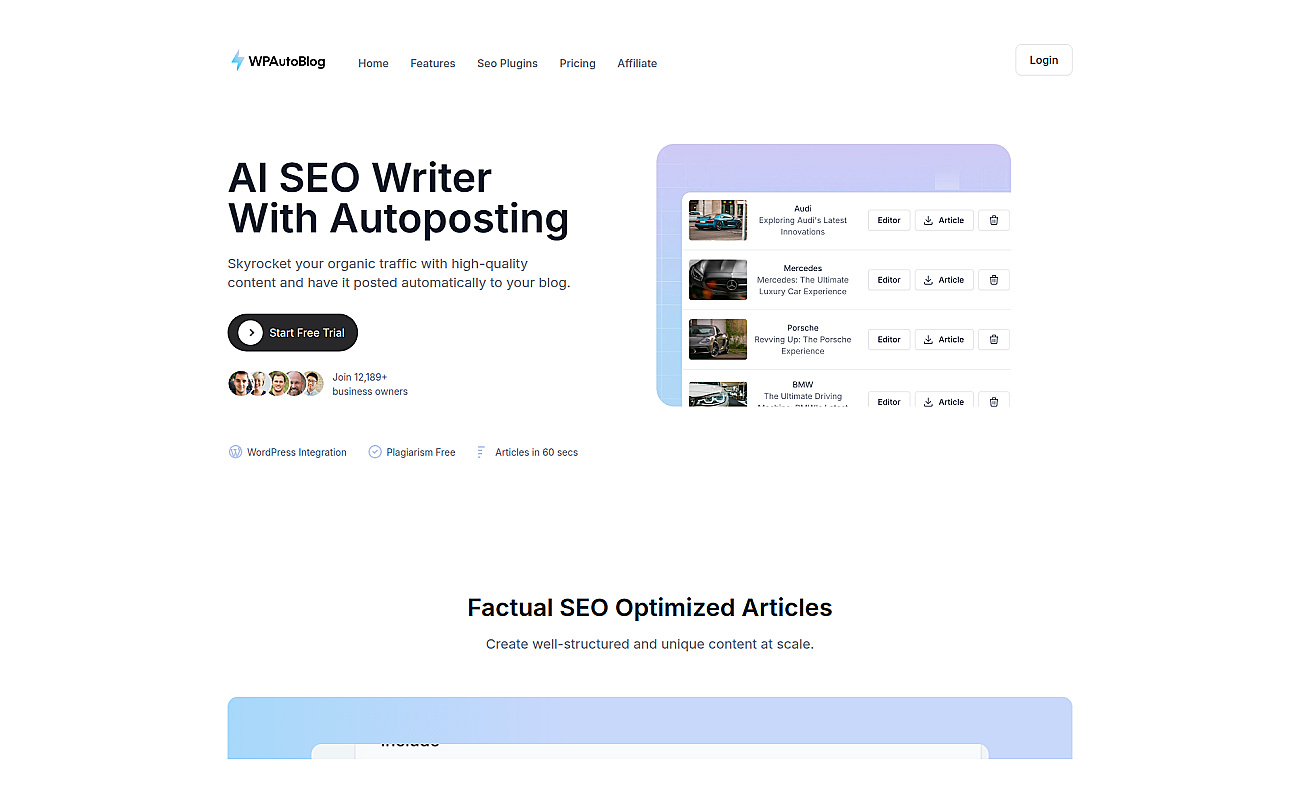Image resolution: width=1300 pixels, height=788 pixels.
Task: Click the Plagiarism Free checkmark icon
Action: pos(375,452)
